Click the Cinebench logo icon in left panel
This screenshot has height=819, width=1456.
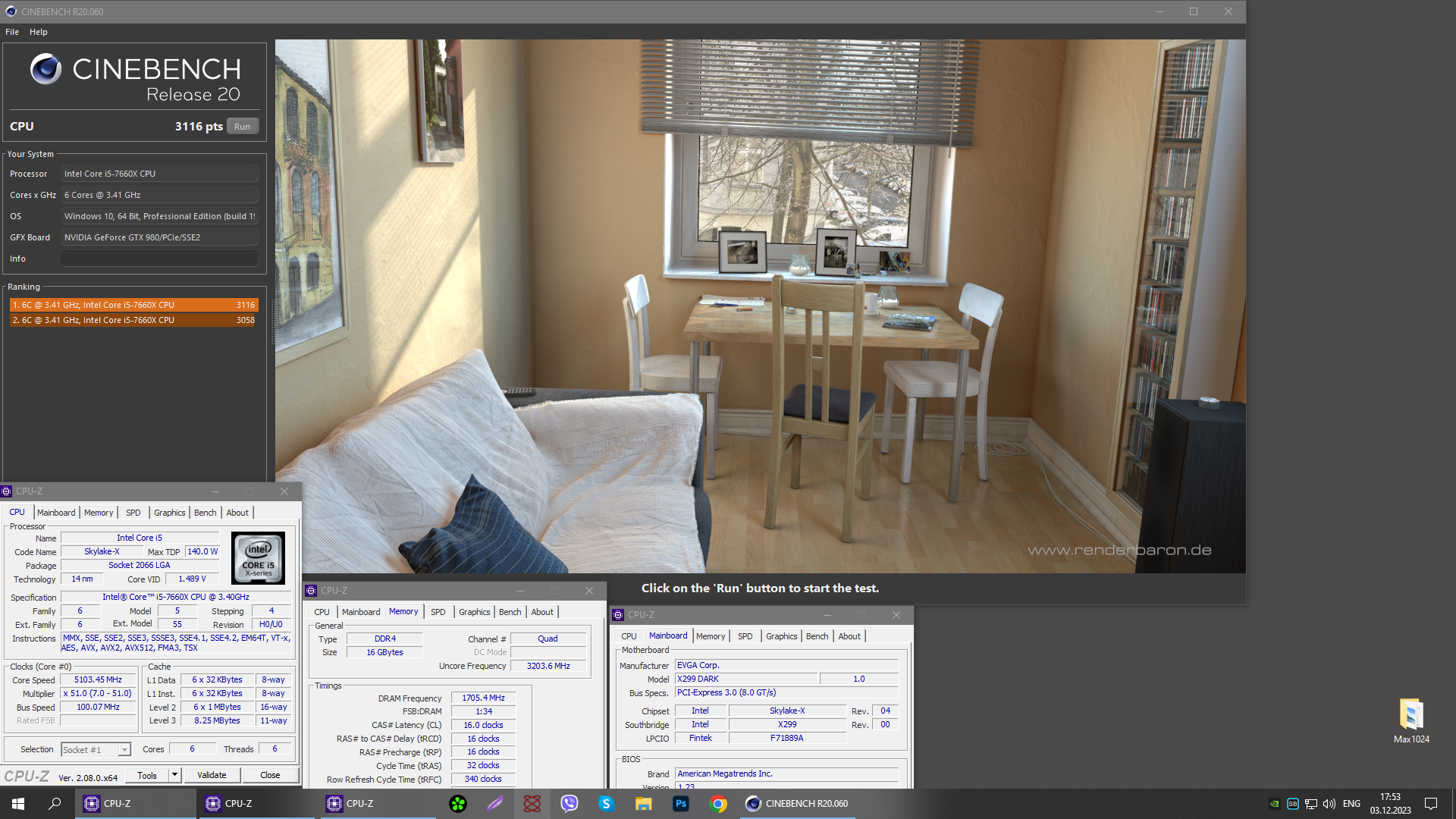45,69
